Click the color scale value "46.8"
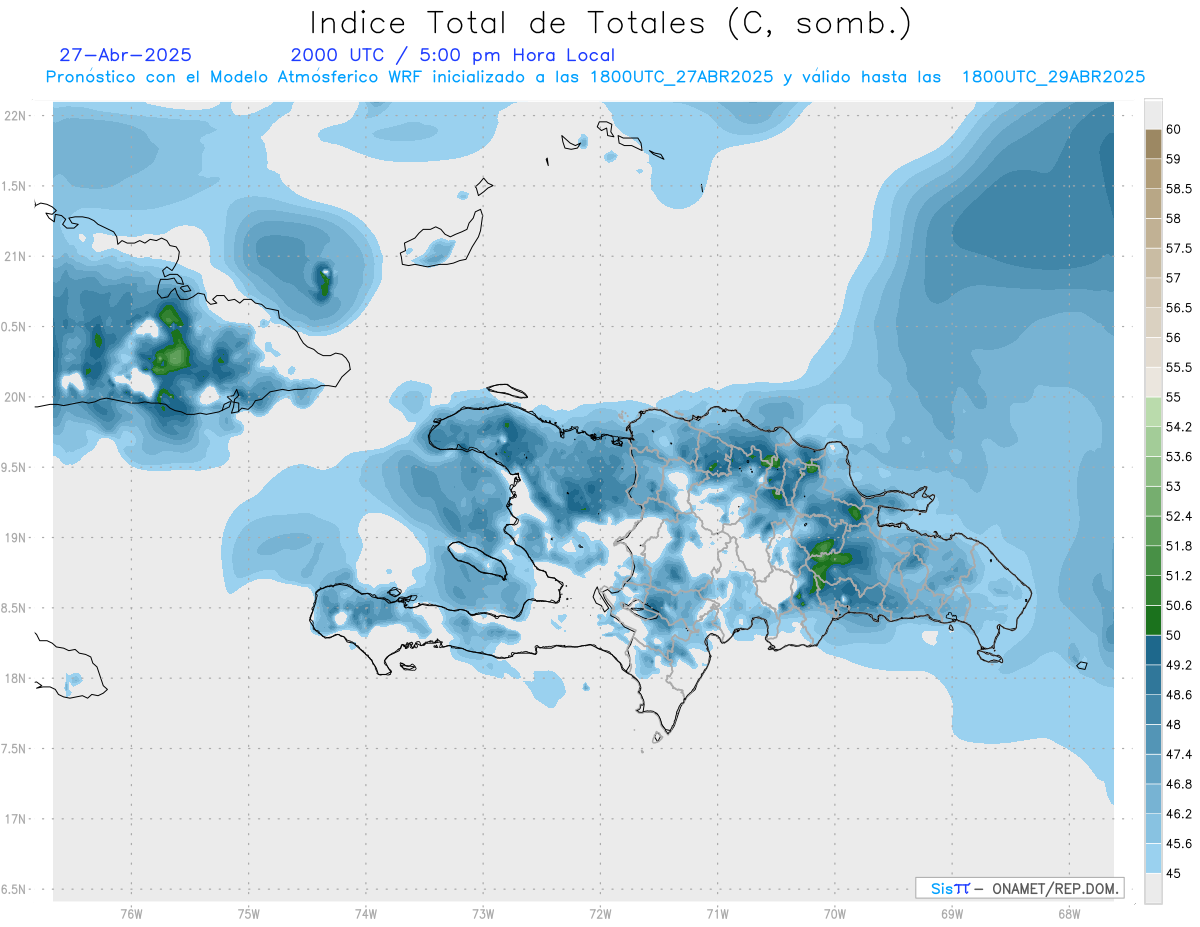This screenshot has height=927, width=1200. (1179, 783)
